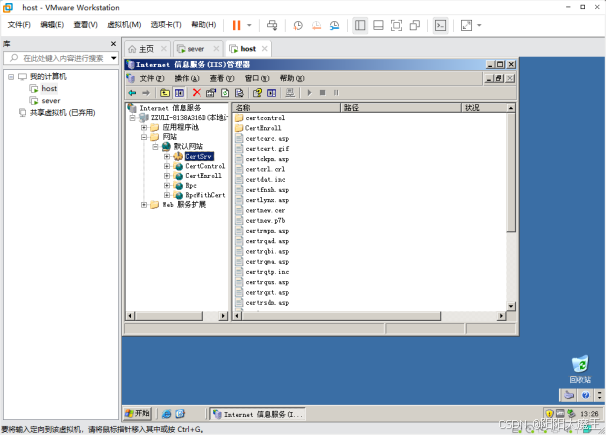Sort the list by 名称 column header
The height and width of the screenshot is (436, 607).
point(286,108)
